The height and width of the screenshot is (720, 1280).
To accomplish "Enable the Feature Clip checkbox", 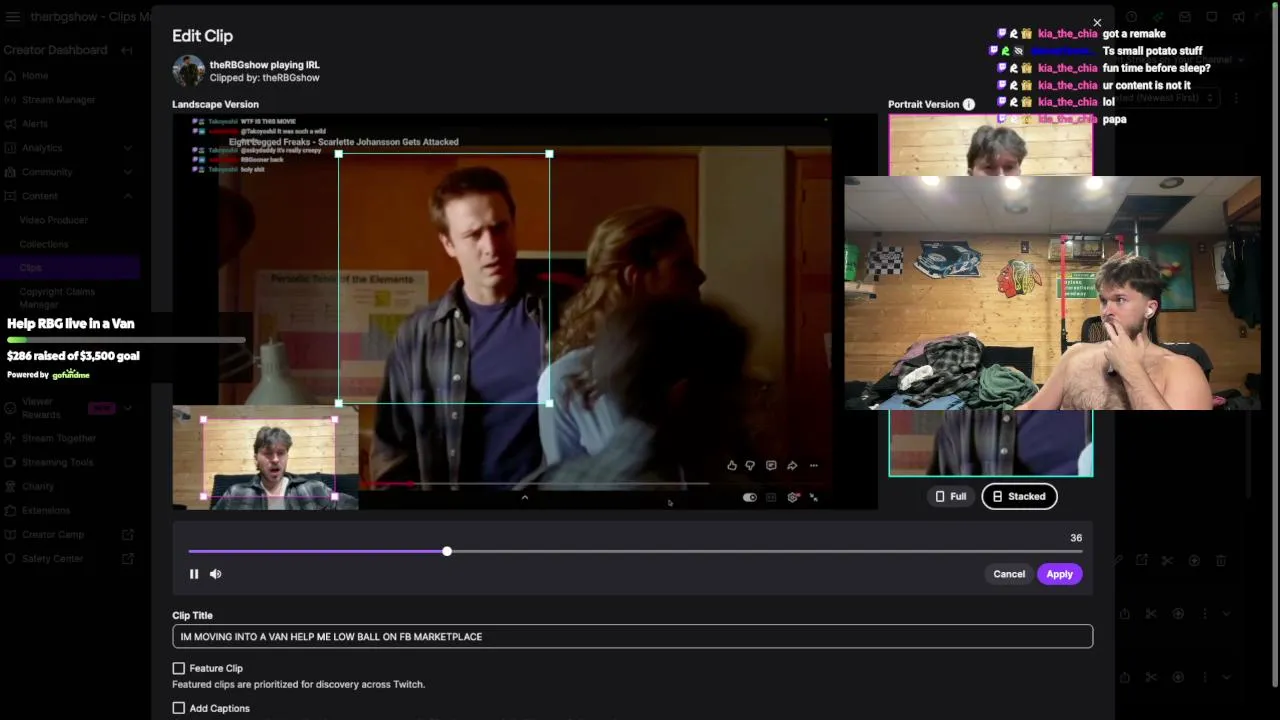I will [x=179, y=668].
